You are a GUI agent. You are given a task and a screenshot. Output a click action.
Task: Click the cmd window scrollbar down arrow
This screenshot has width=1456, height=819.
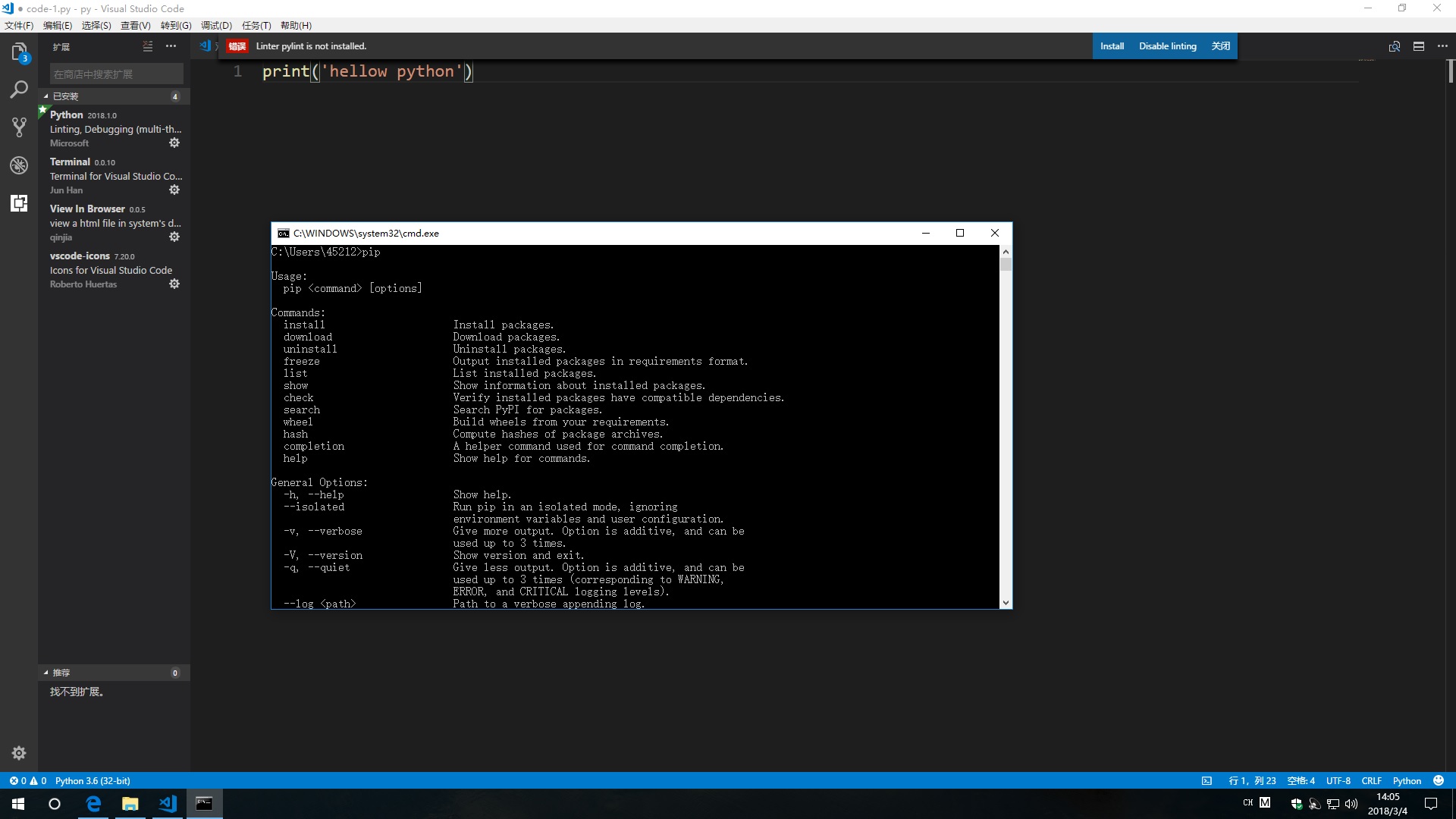coord(1006,603)
